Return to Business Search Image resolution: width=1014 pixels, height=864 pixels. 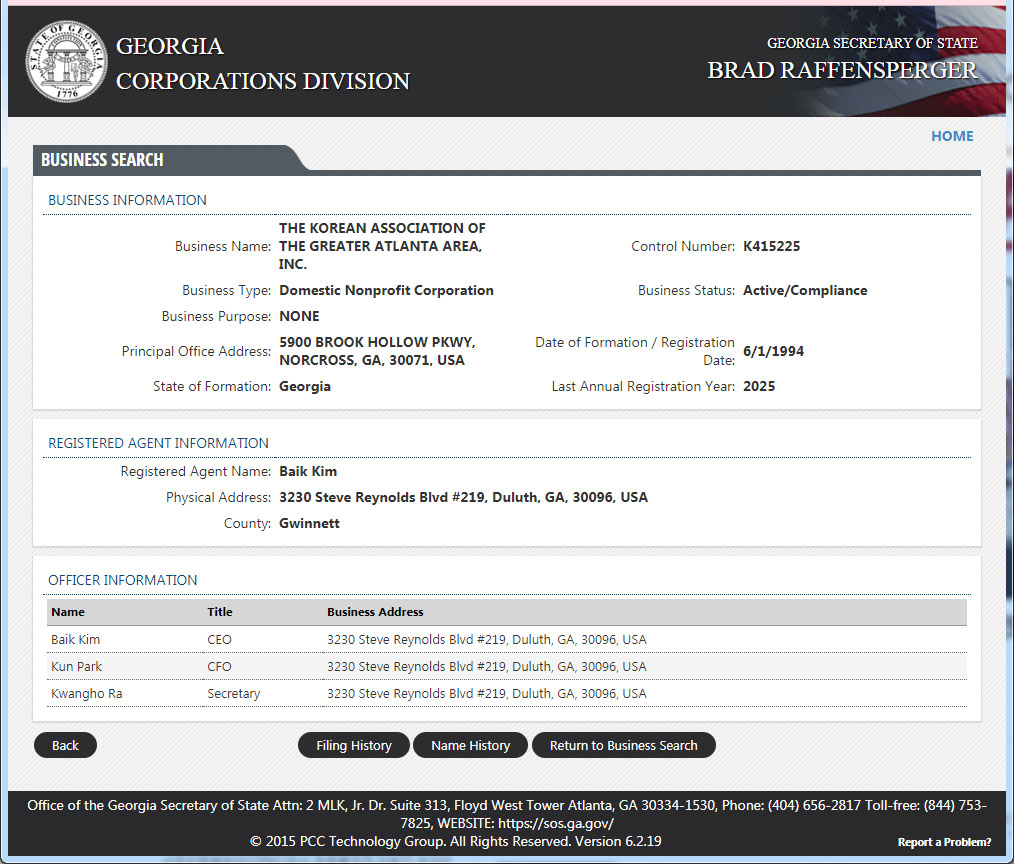(623, 745)
